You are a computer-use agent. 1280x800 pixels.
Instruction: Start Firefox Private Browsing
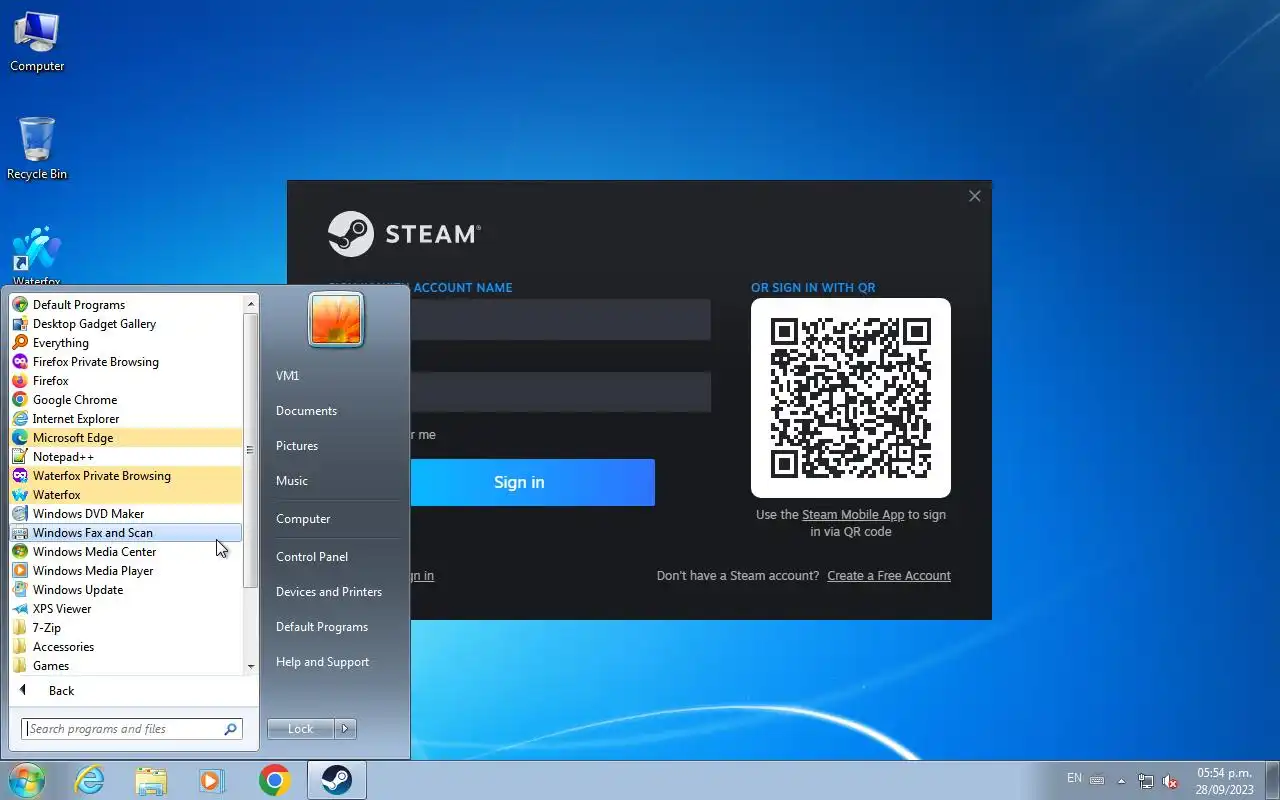tap(126, 362)
